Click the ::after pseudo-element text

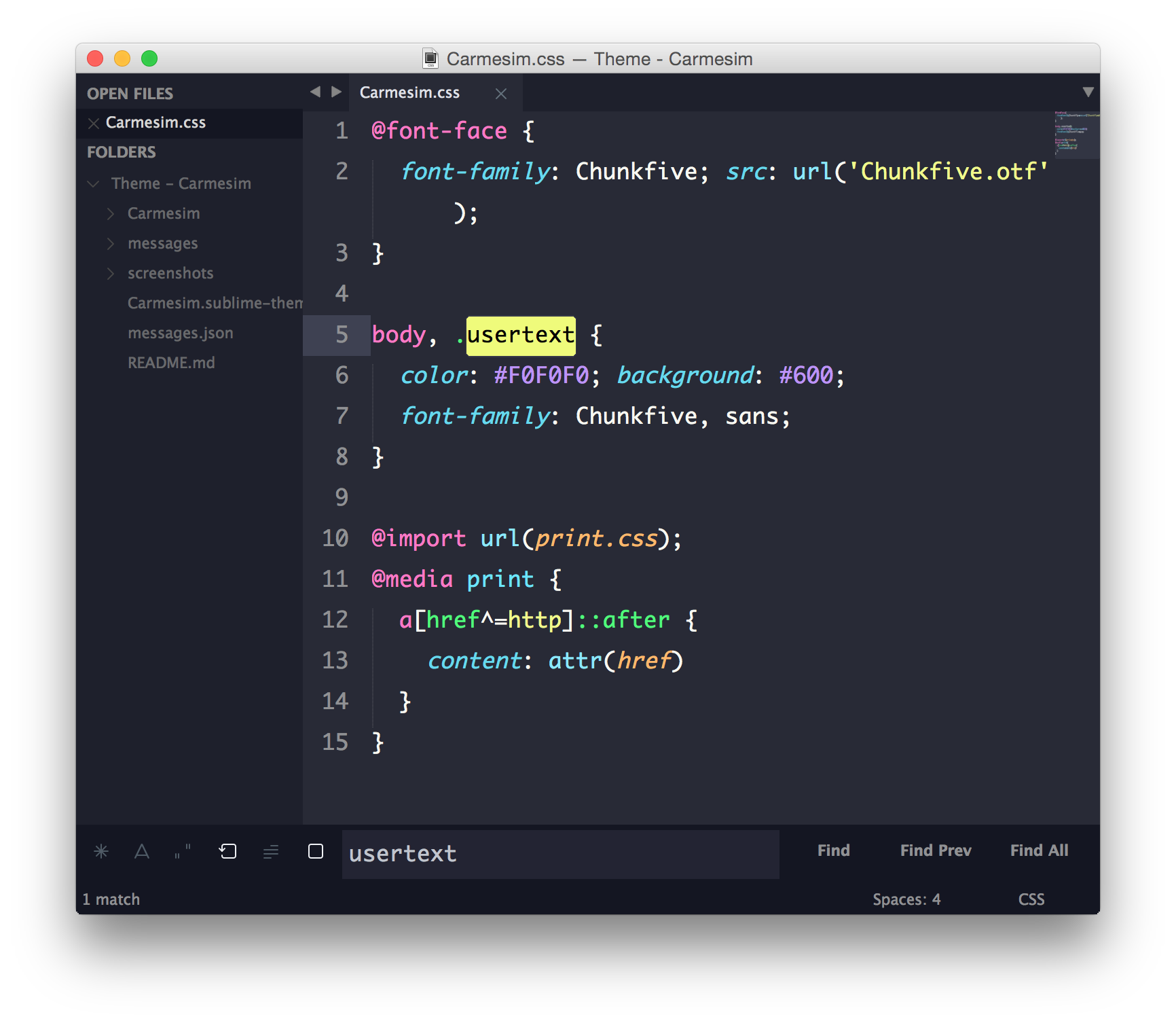coord(623,620)
